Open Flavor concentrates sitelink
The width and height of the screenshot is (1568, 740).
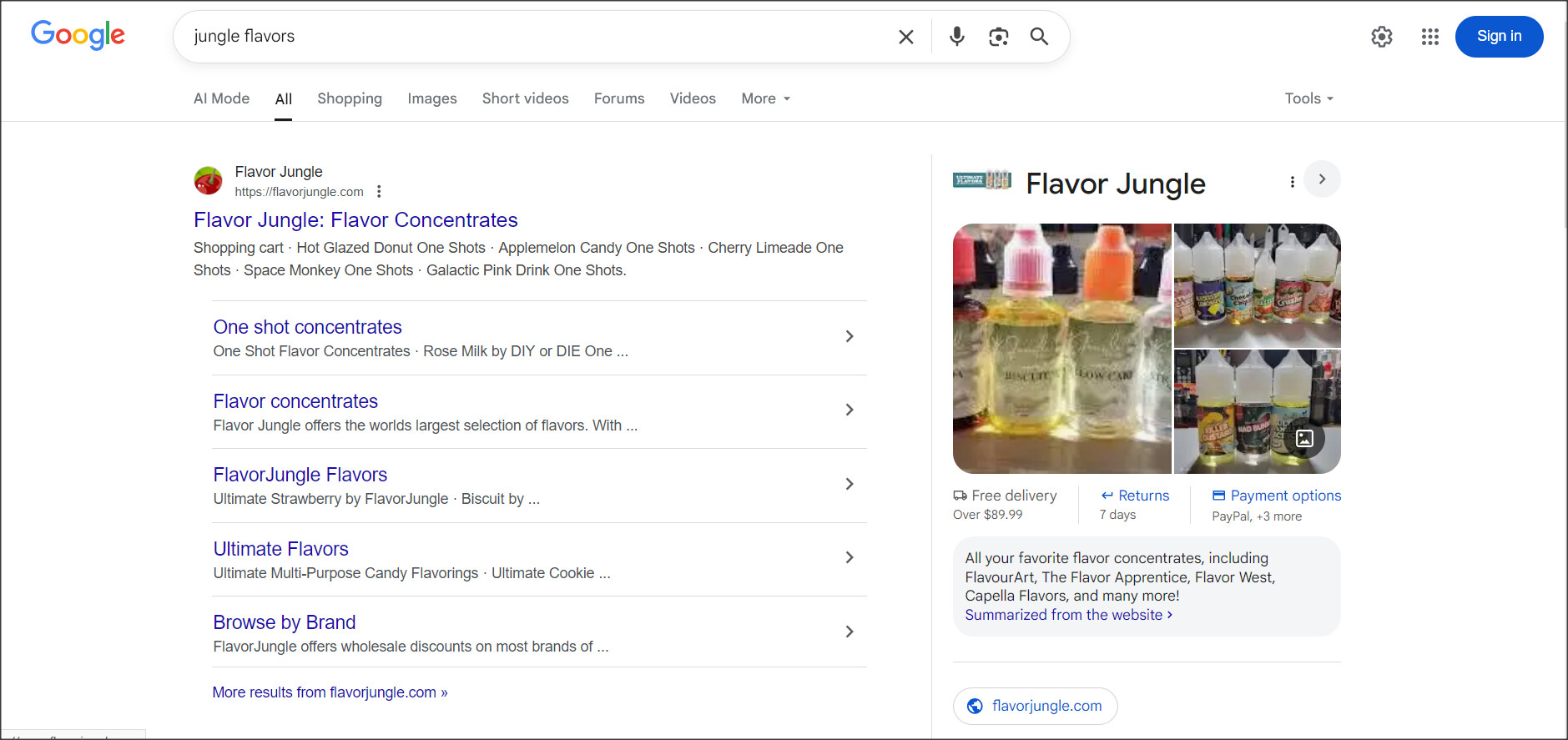[x=295, y=401]
